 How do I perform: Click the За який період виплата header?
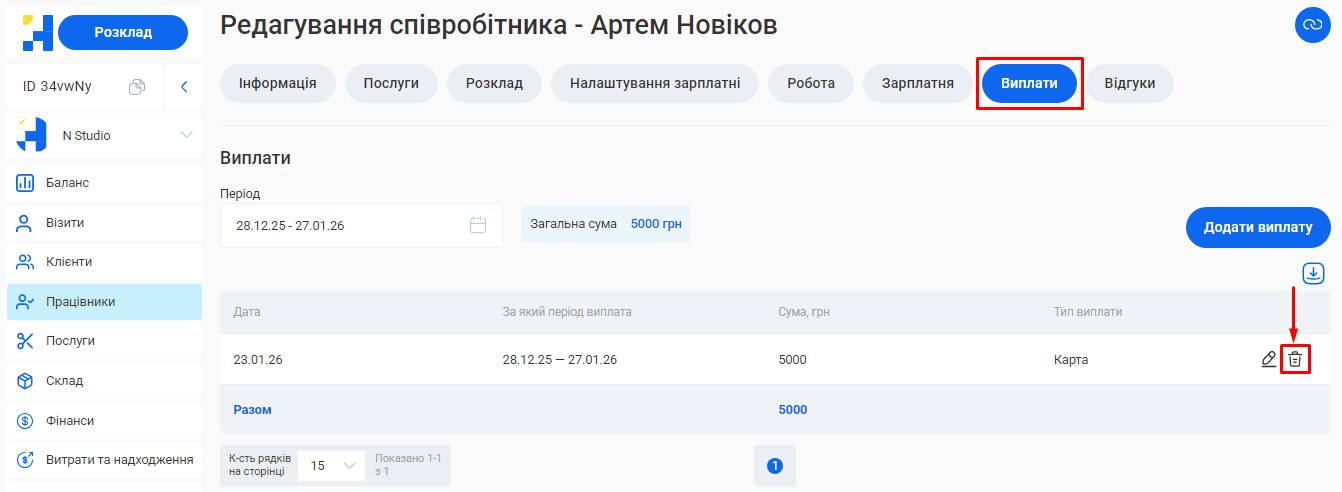coord(567,312)
